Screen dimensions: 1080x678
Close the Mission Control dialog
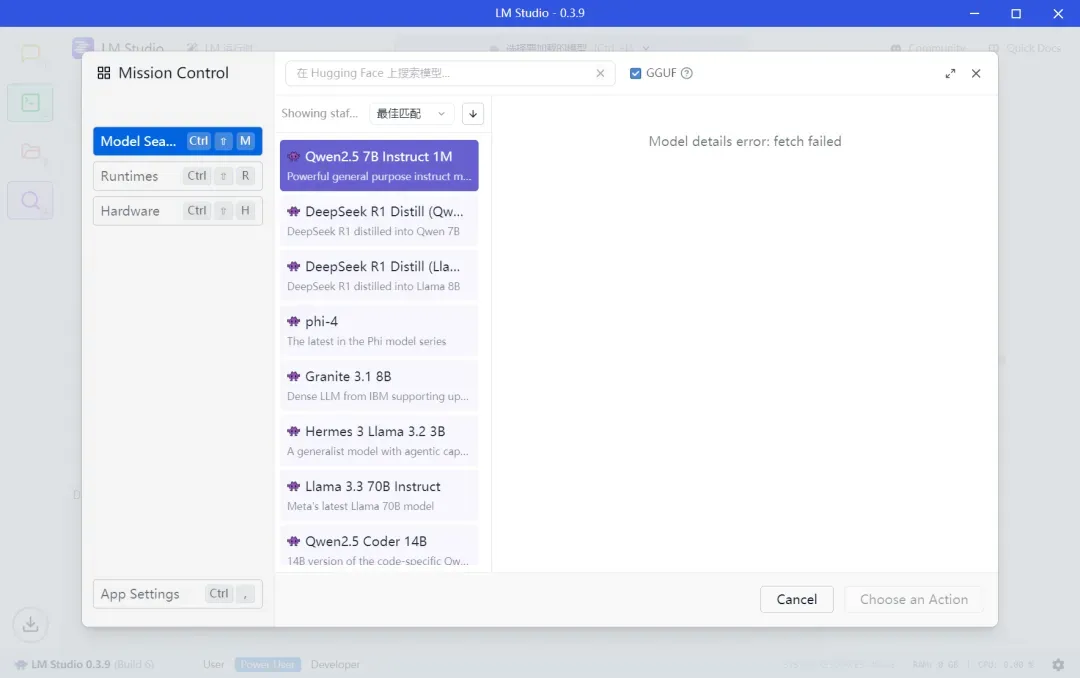point(976,73)
